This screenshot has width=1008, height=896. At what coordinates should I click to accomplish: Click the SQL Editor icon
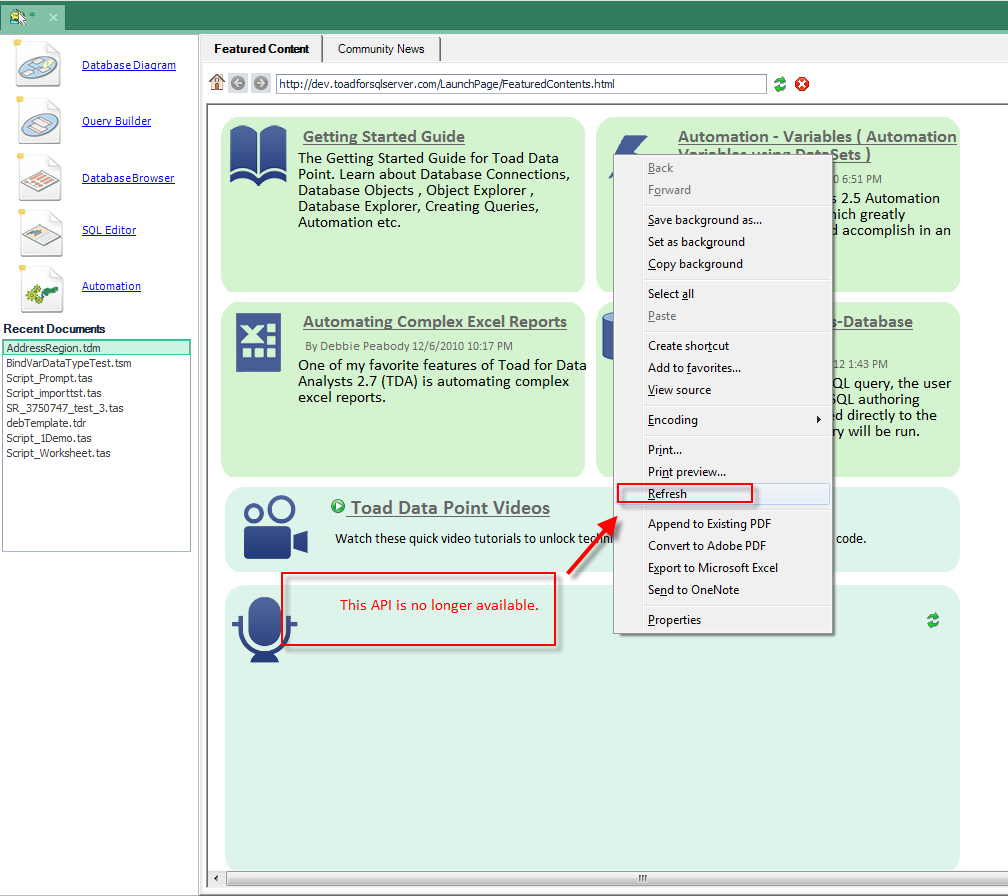40,233
